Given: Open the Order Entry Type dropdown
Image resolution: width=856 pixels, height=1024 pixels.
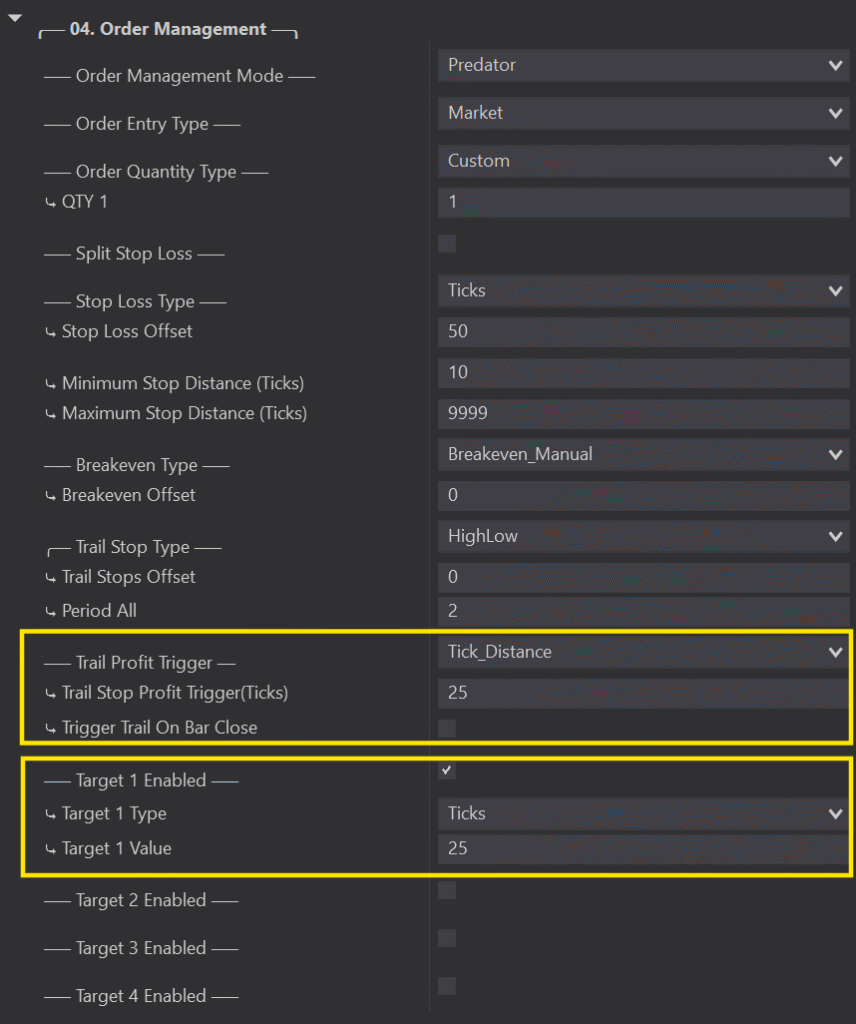Looking at the screenshot, I should (642, 113).
